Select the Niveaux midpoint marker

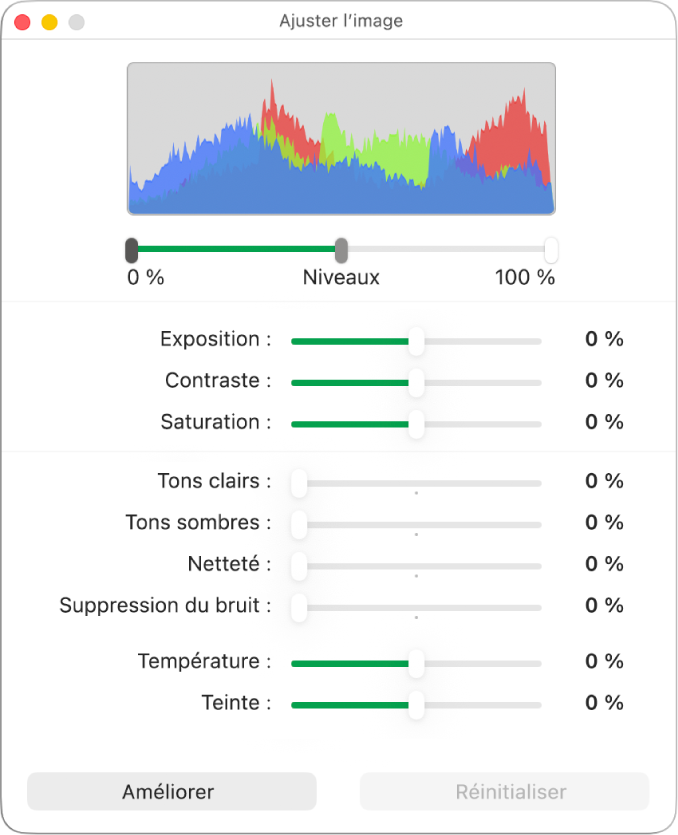pos(342,247)
